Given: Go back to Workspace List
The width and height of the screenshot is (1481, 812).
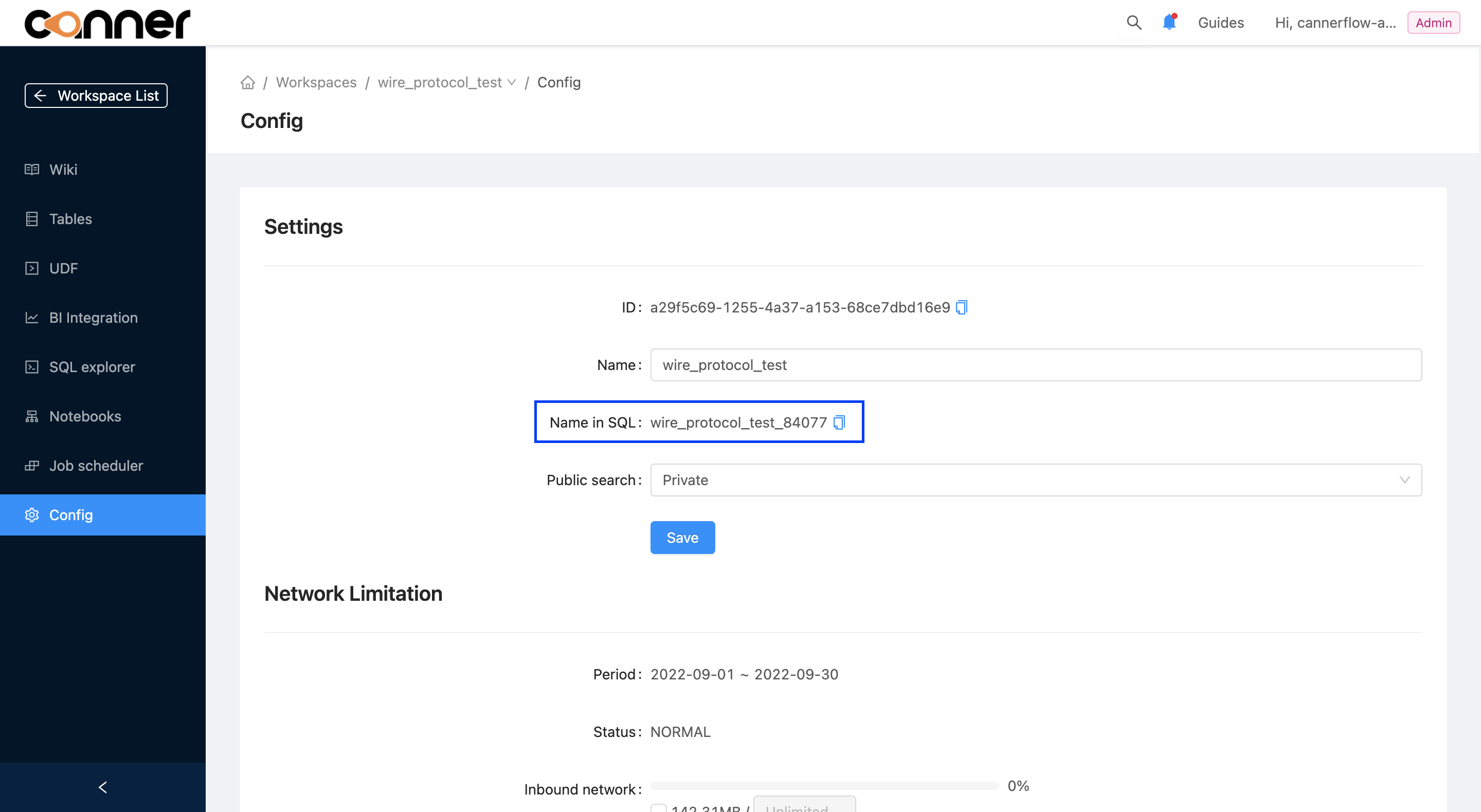Looking at the screenshot, I should (x=96, y=96).
